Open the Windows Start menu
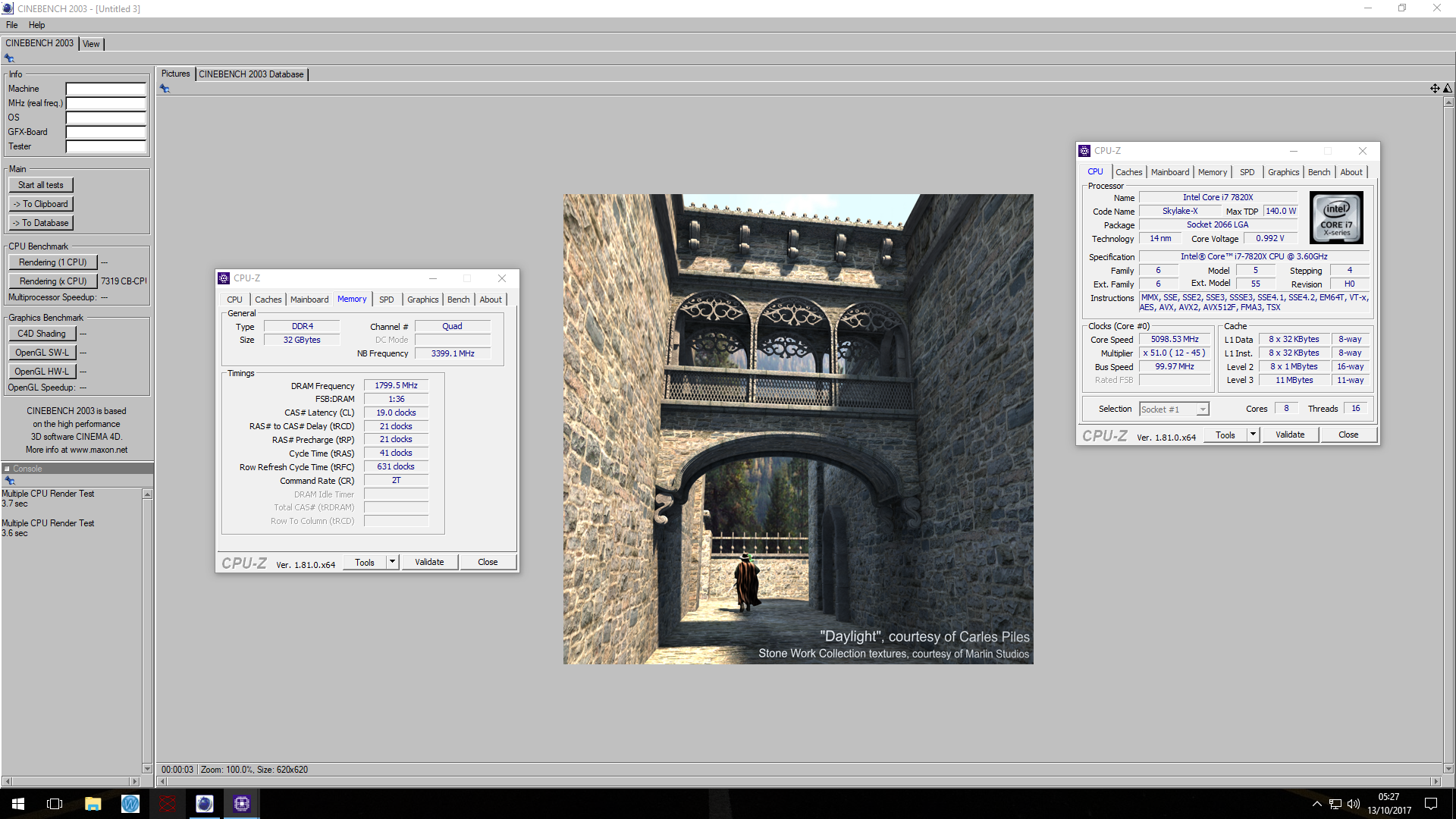The height and width of the screenshot is (819, 1456). coord(18,804)
